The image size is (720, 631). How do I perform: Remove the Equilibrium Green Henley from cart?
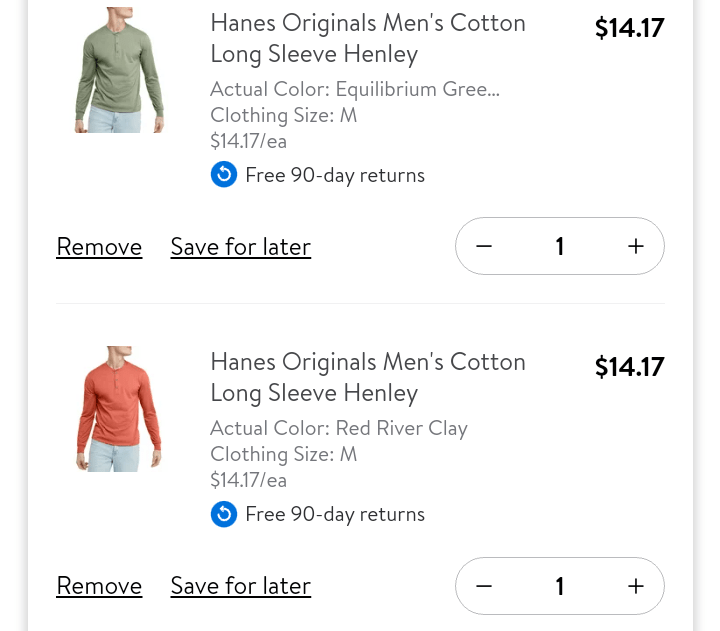[x=99, y=247]
